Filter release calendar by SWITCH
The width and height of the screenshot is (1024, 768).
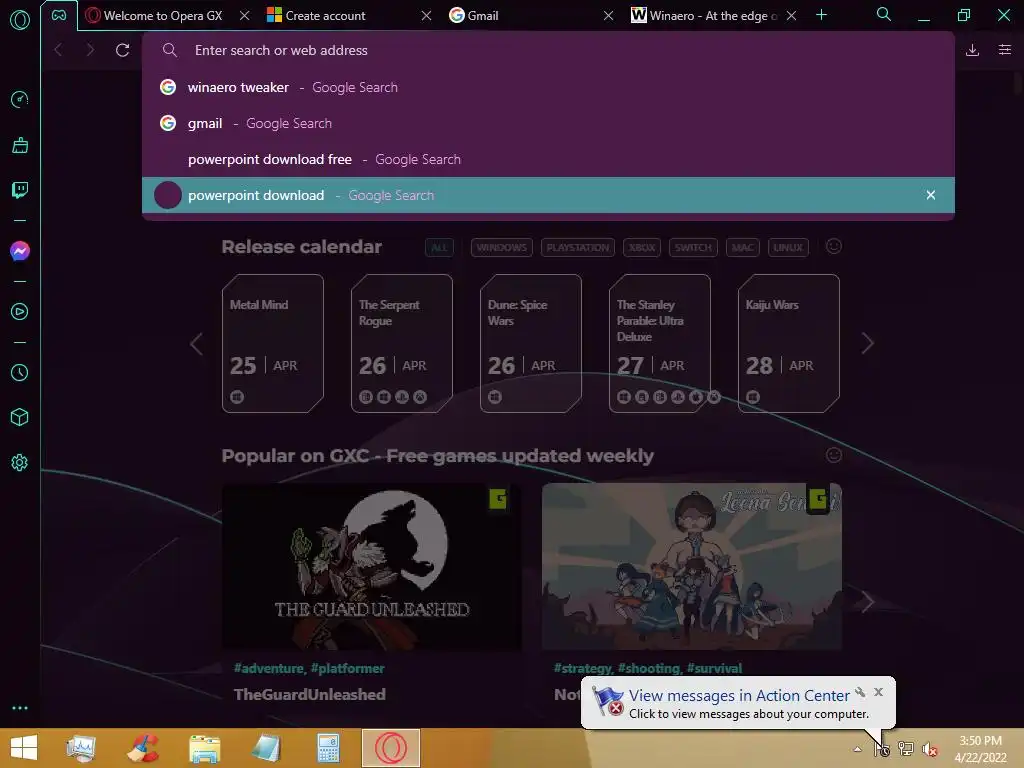coord(693,248)
